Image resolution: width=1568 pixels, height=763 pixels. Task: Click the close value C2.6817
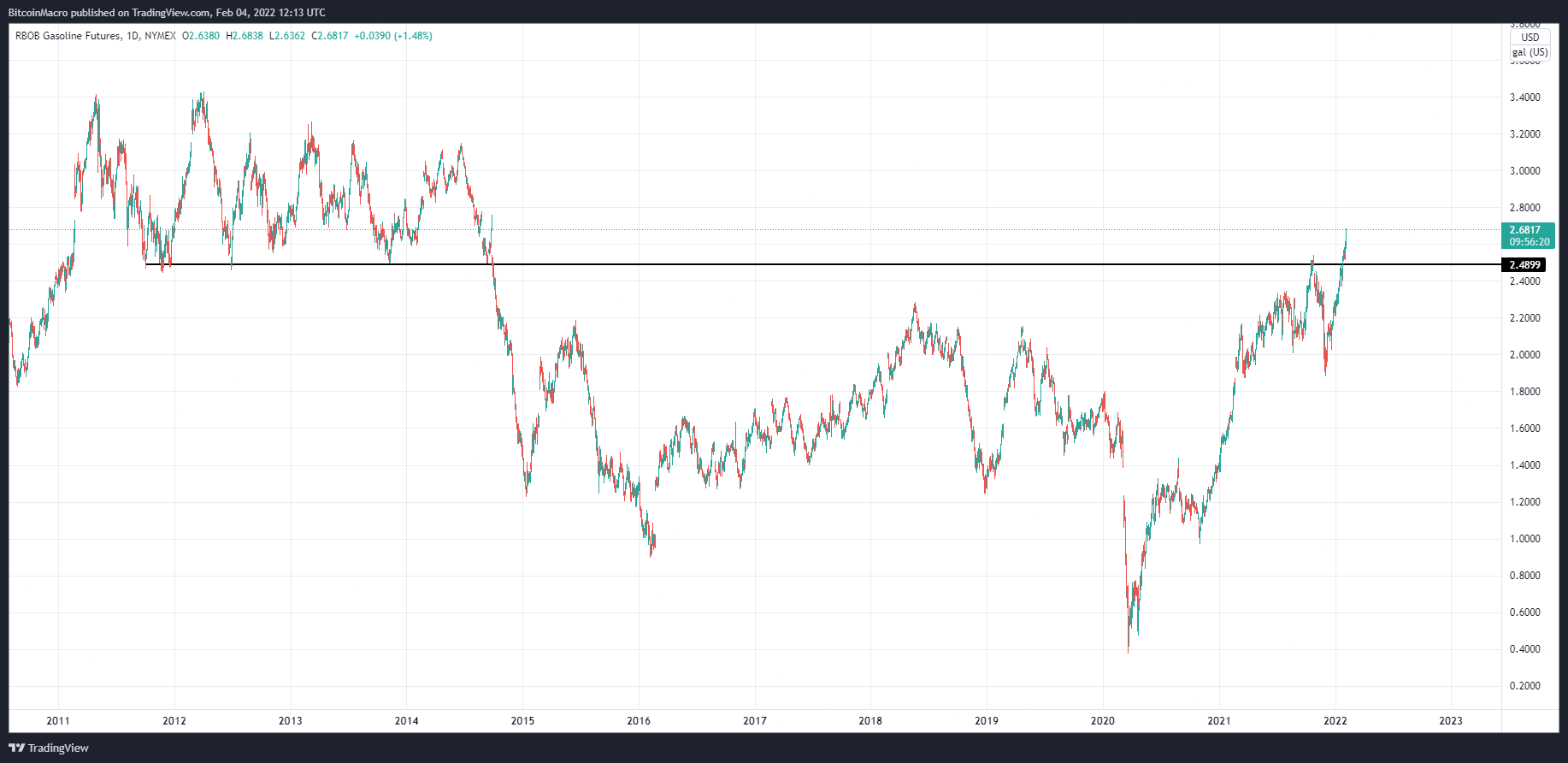tap(330, 36)
